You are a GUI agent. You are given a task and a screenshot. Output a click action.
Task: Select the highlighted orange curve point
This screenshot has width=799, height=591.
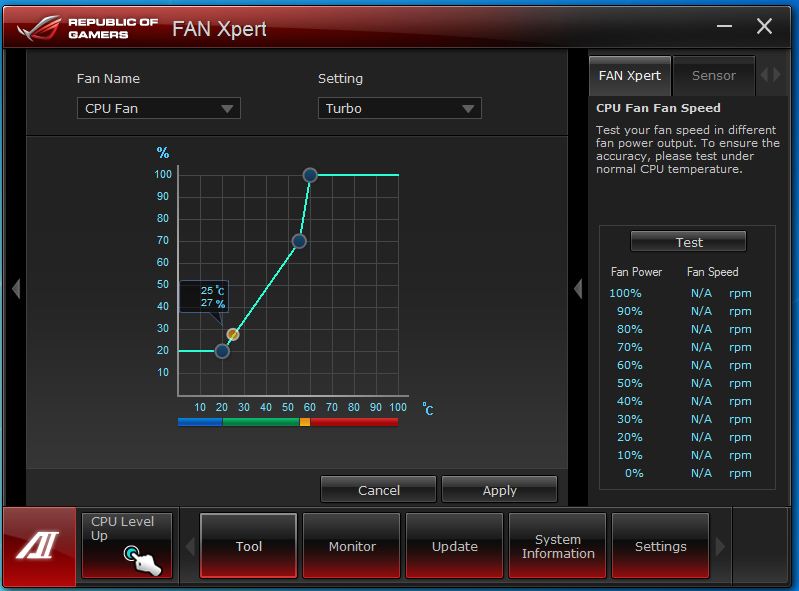pos(233,334)
